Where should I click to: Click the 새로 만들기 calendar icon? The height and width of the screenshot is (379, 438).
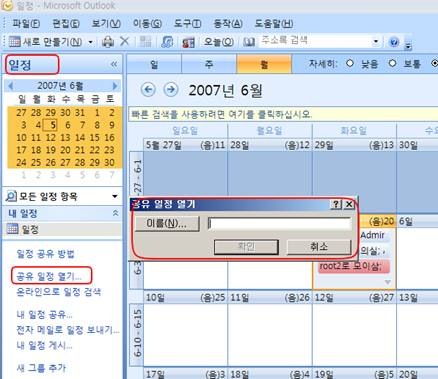point(14,42)
